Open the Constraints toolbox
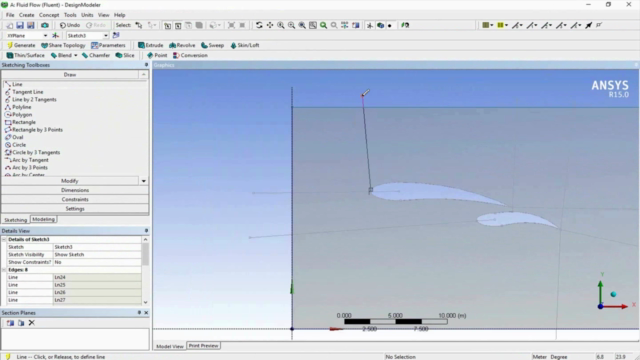 click(x=75, y=200)
